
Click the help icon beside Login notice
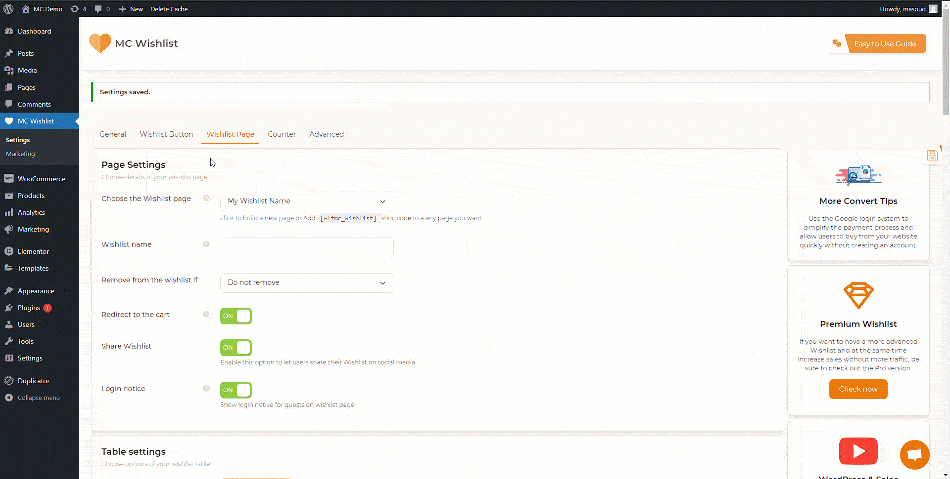[206, 388]
